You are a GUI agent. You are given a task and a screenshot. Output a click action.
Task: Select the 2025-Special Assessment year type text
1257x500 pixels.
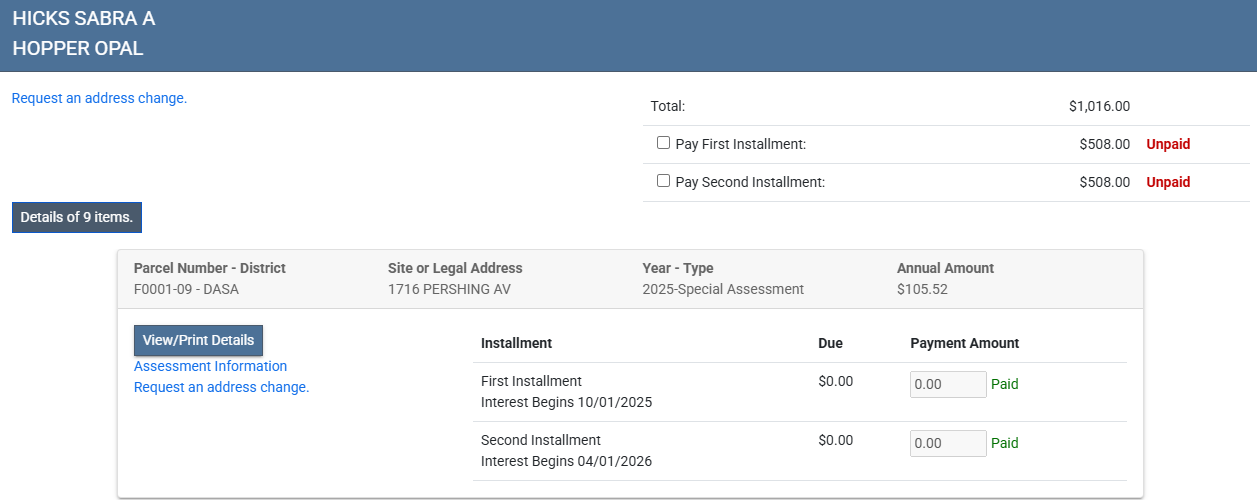click(722, 289)
